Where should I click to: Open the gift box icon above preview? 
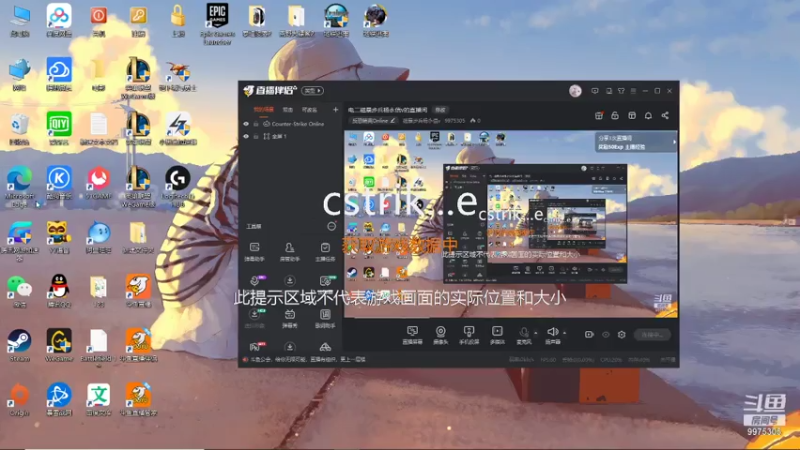(x=599, y=116)
